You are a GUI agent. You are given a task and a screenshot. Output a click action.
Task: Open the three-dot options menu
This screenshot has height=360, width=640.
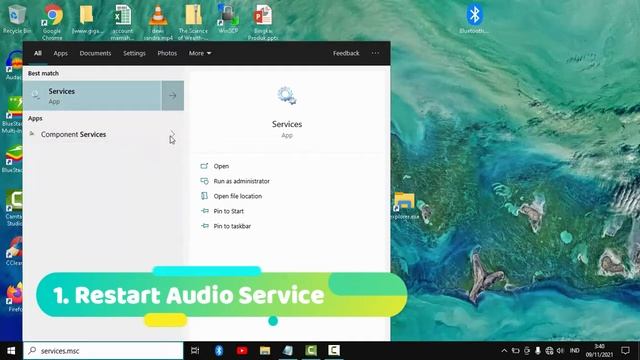click(375, 53)
